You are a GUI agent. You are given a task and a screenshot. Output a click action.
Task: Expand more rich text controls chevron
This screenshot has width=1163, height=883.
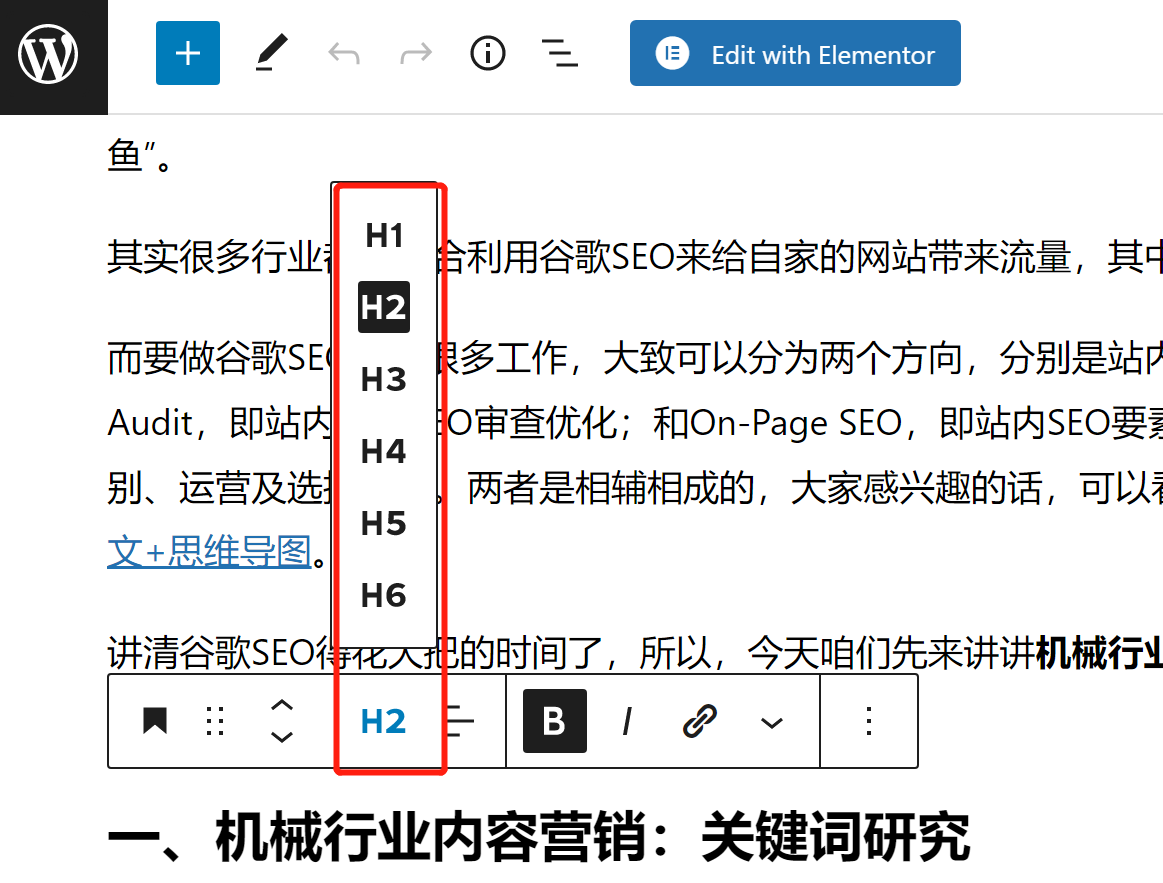(x=772, y=722)
